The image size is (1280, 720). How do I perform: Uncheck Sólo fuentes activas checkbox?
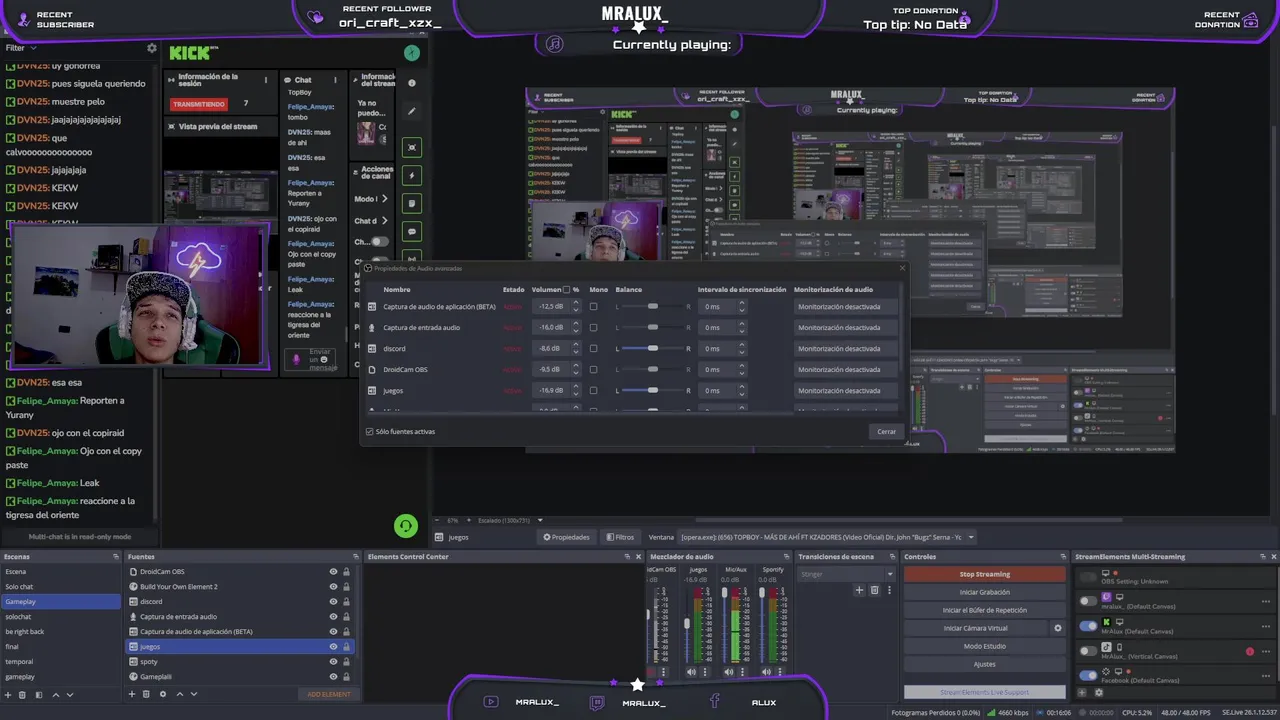(x=370, y=432)
